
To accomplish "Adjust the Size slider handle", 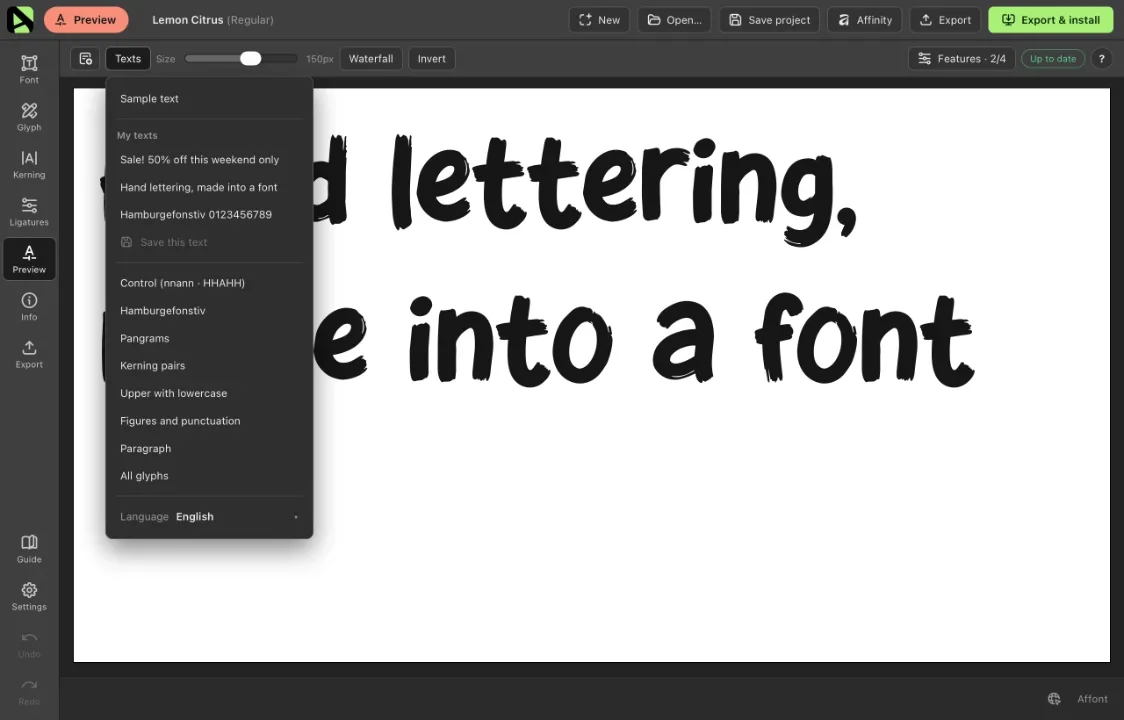I will (250, 59).
